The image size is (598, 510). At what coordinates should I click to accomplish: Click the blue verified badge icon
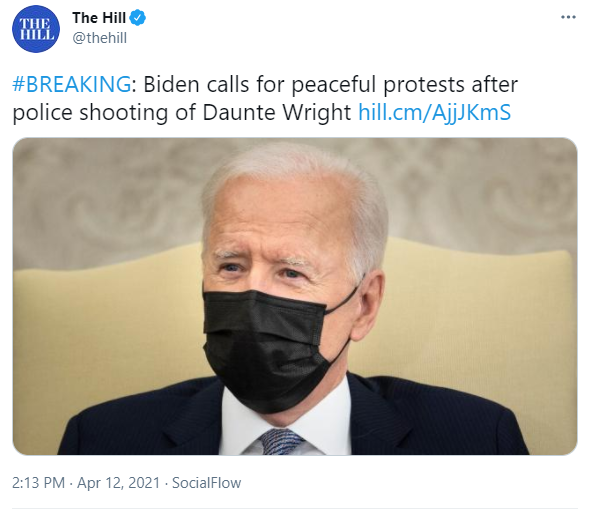[x=138, y=18]
